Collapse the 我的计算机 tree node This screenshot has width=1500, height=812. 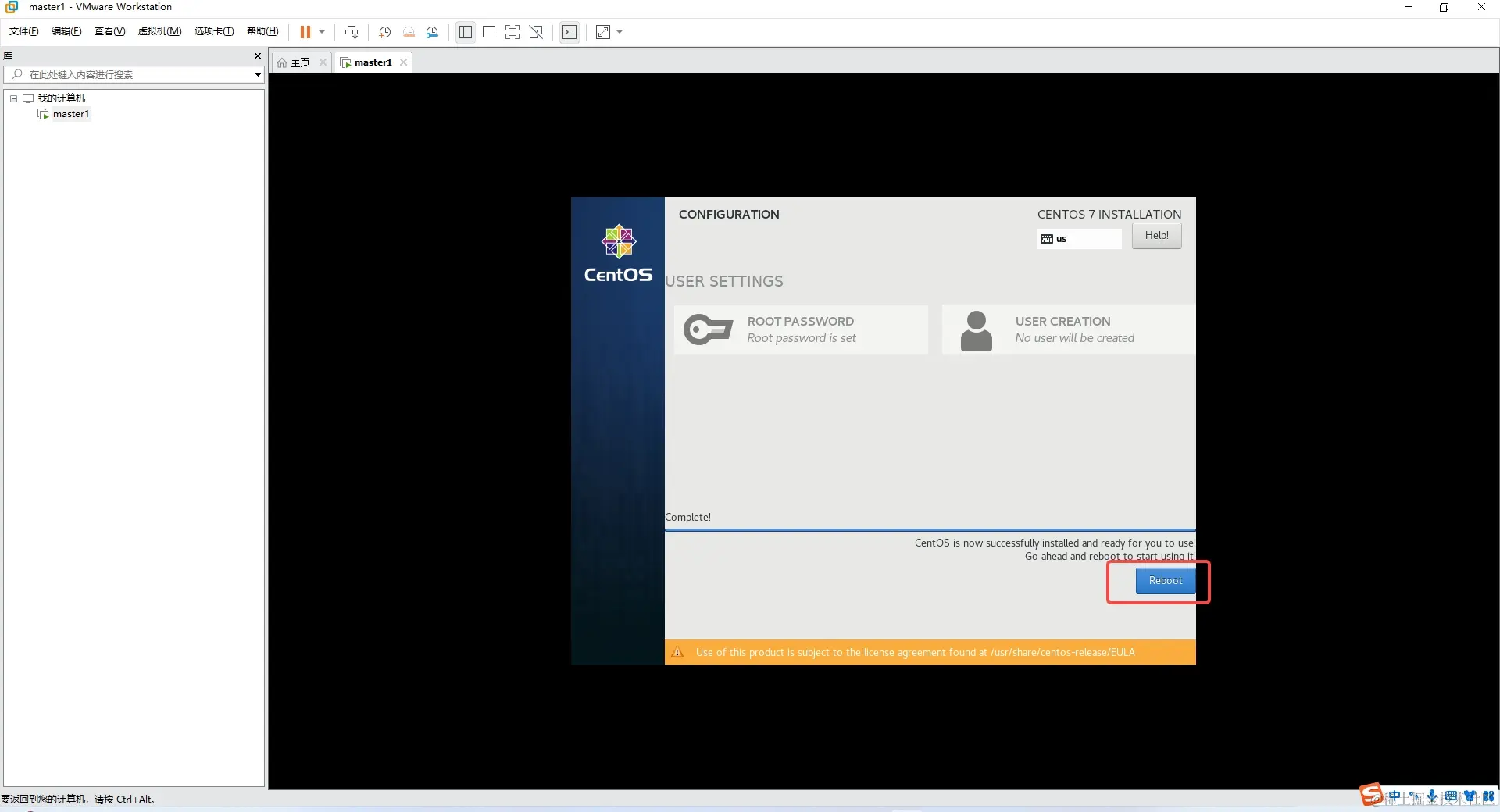click(13, 98)
